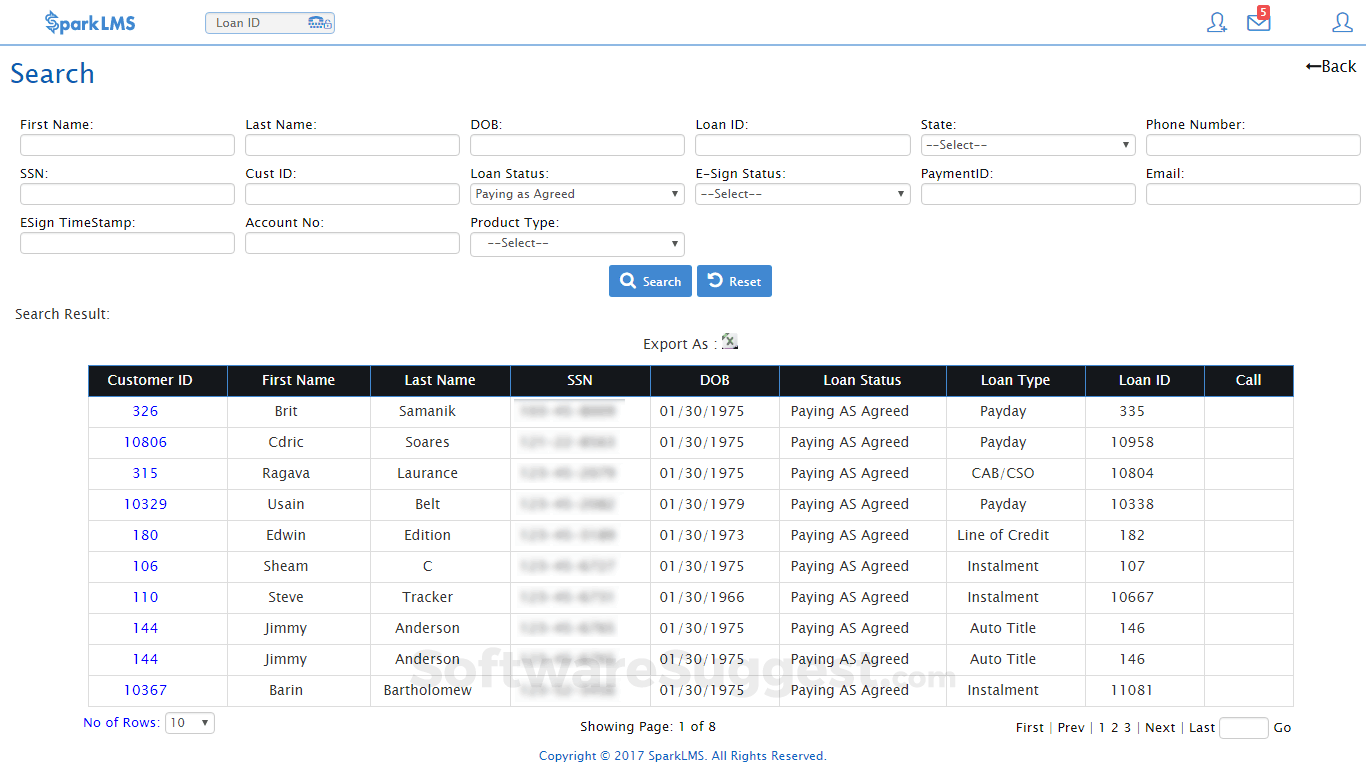Open customer ID 10329 link

click(145, 504)
